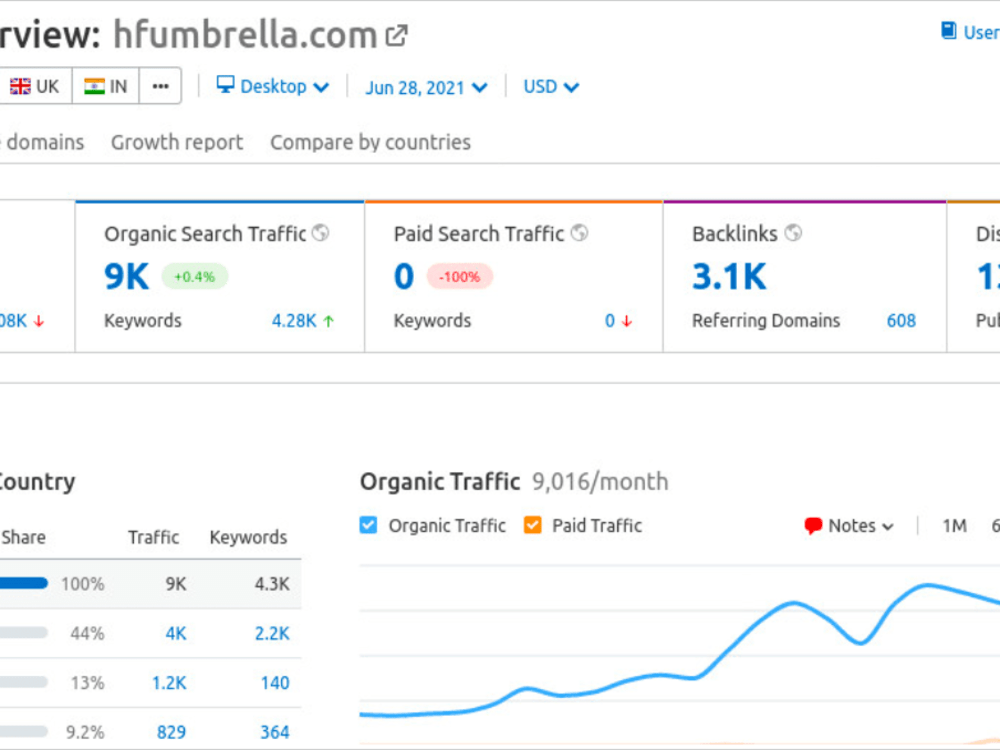Select the UK database tab
The image size is (1000, 750).
[x=35, y=86]
